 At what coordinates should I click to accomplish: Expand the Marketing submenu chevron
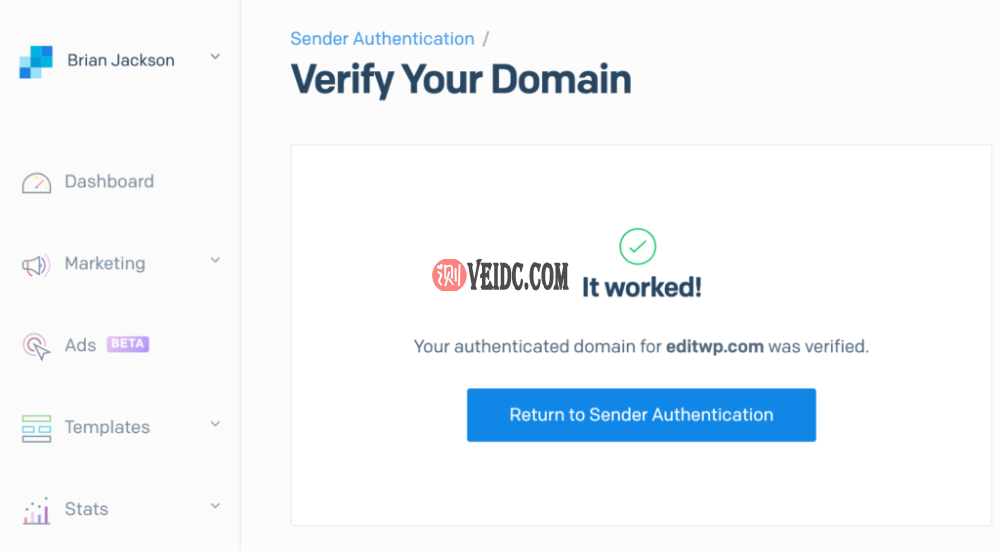215,261
